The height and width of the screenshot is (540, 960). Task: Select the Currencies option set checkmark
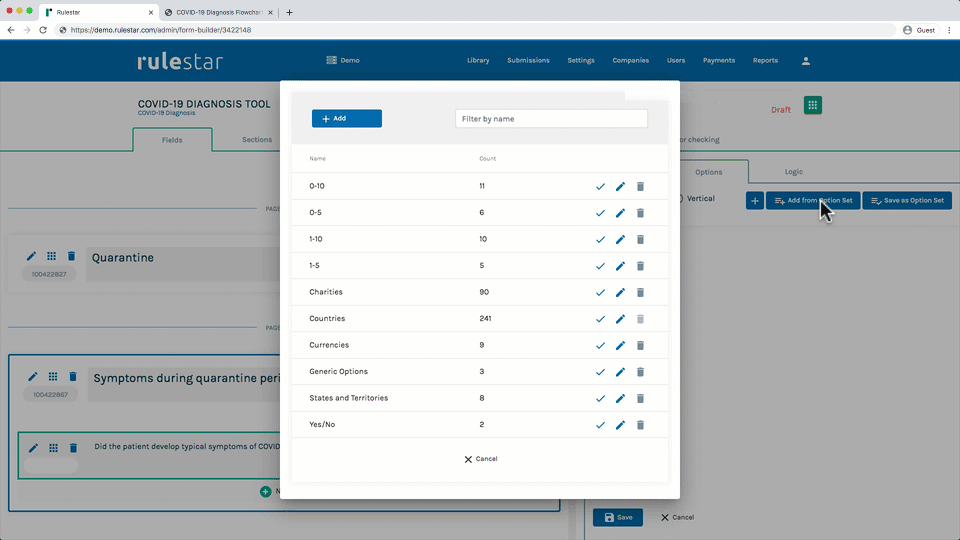pyautogui.click(x=600, y=345)
